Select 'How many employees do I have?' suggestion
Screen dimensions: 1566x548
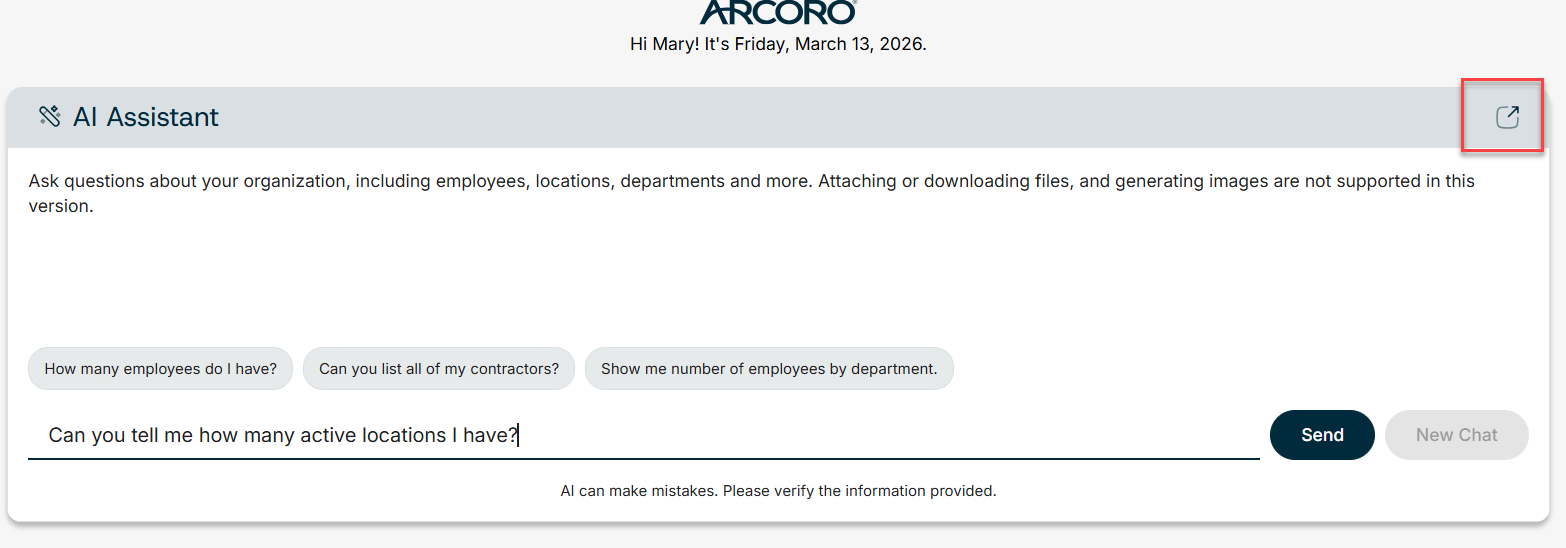[161, 369]
